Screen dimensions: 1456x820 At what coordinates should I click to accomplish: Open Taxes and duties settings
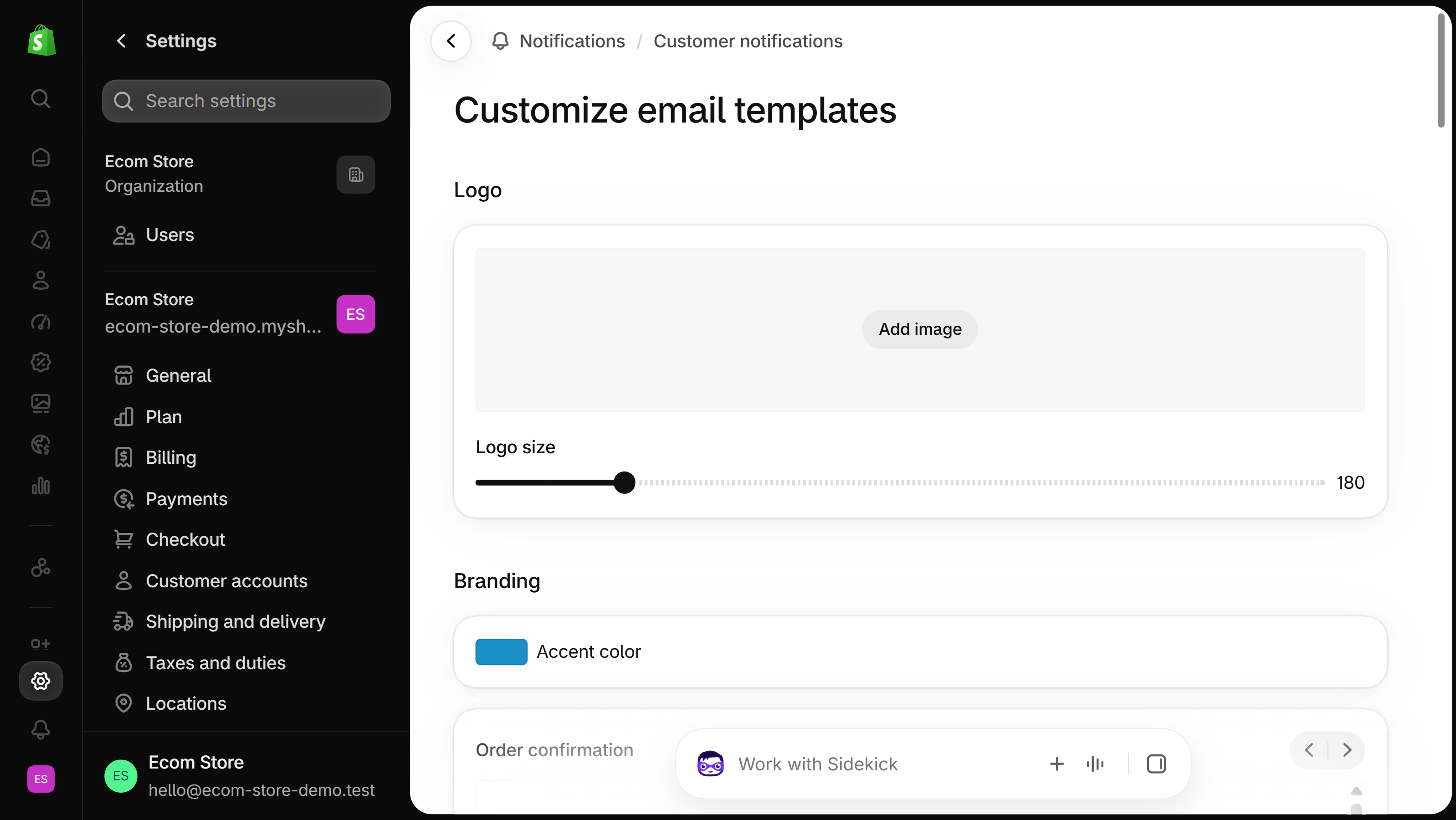pos(240,663)
